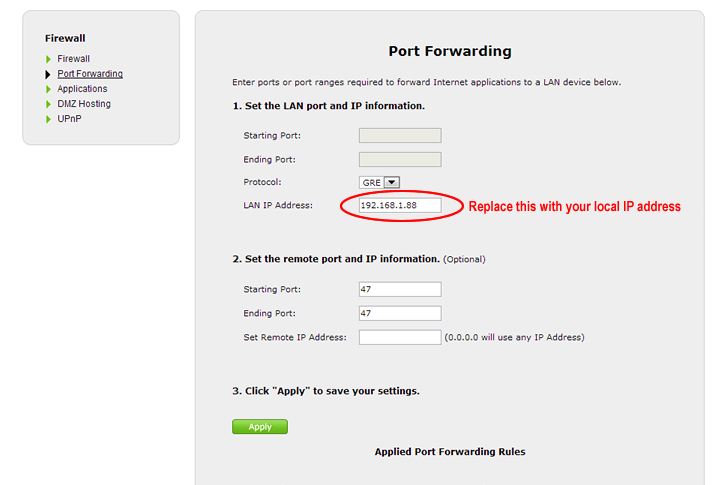Click the green arrow beside Firewall
Image resolution: width=723 pixels, height=485 pixels.
(48, 59)
